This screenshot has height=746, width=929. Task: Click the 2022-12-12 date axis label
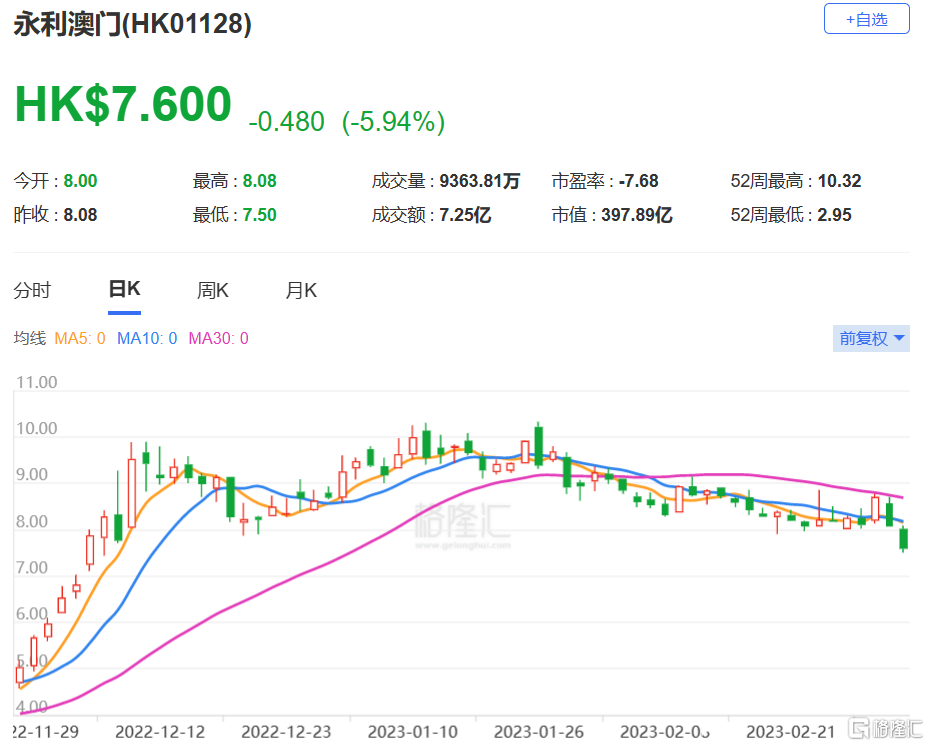160,732
